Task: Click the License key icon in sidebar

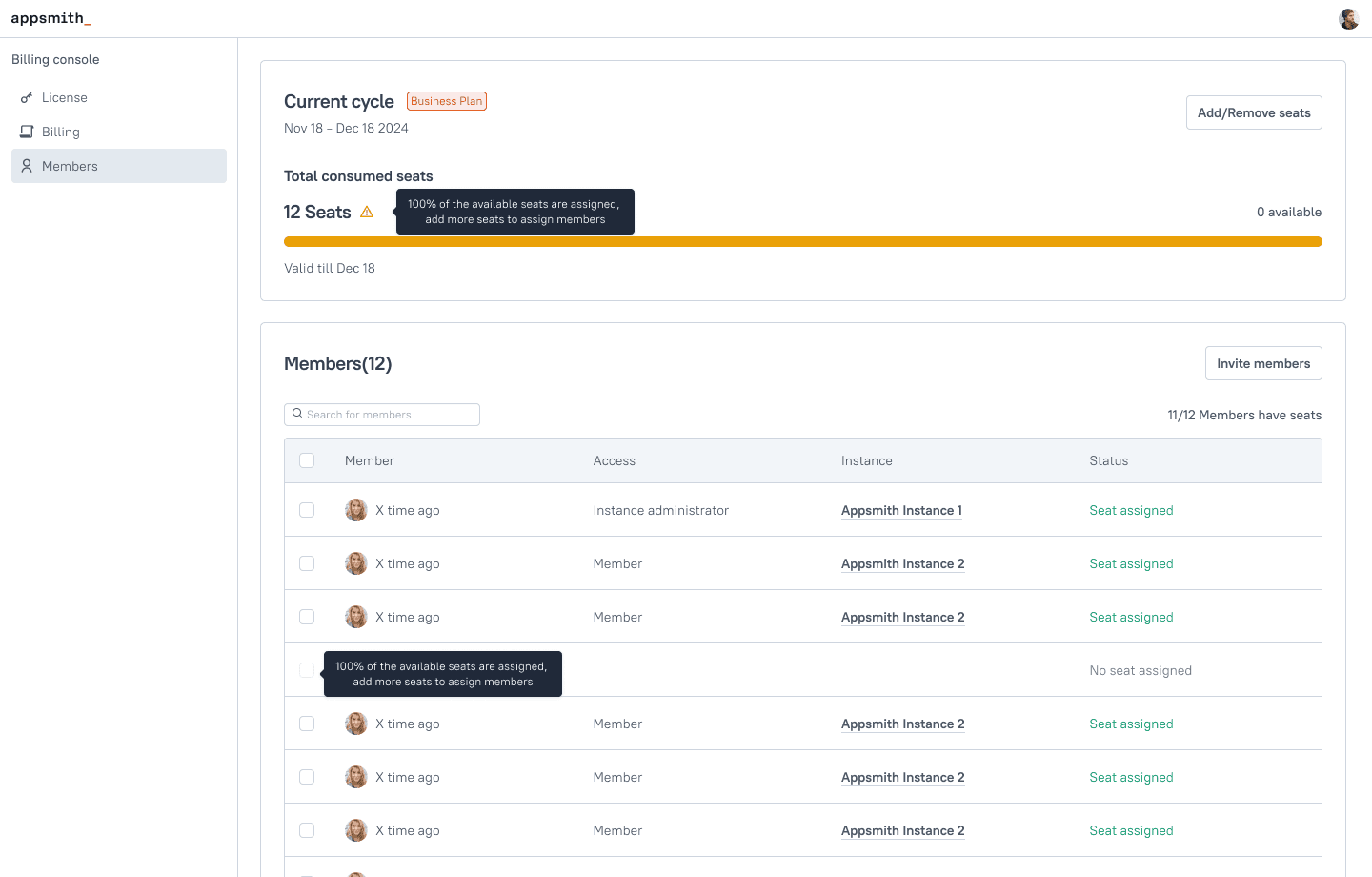Action: tap(27, 97)
